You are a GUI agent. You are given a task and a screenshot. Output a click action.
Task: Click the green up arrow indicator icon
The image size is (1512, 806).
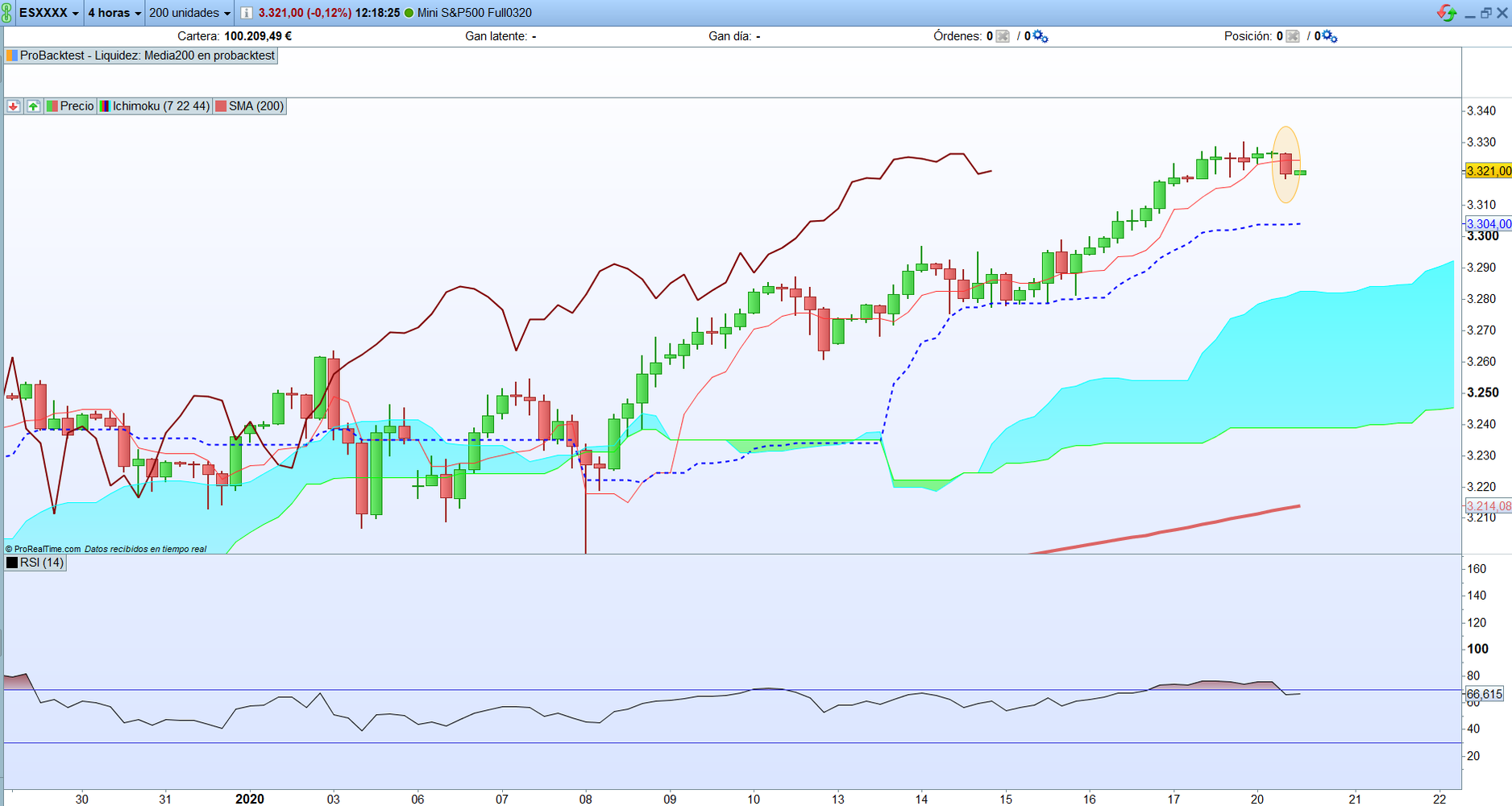[33, 106]
